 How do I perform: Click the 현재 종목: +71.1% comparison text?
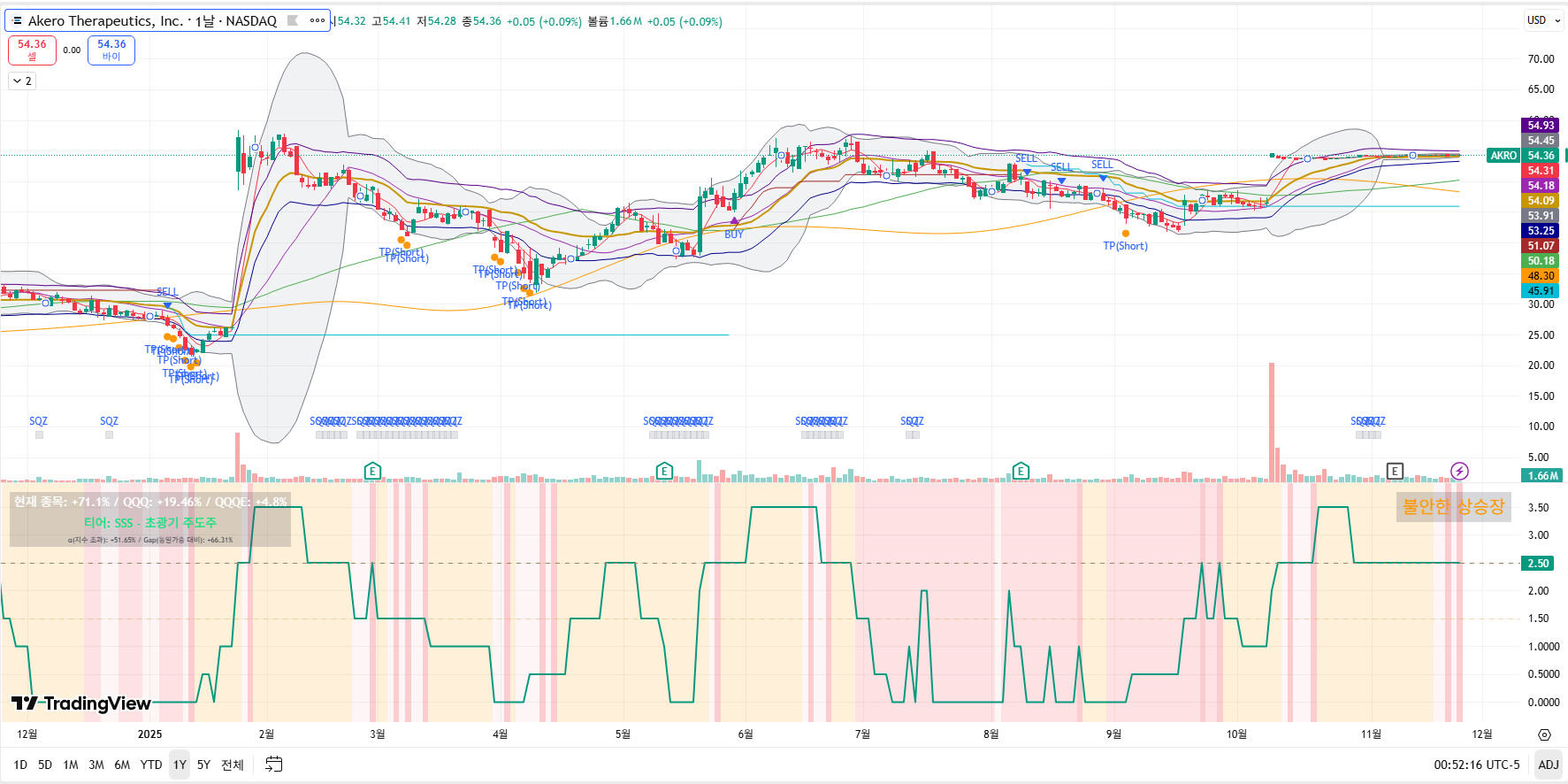(x=150, y=502)
